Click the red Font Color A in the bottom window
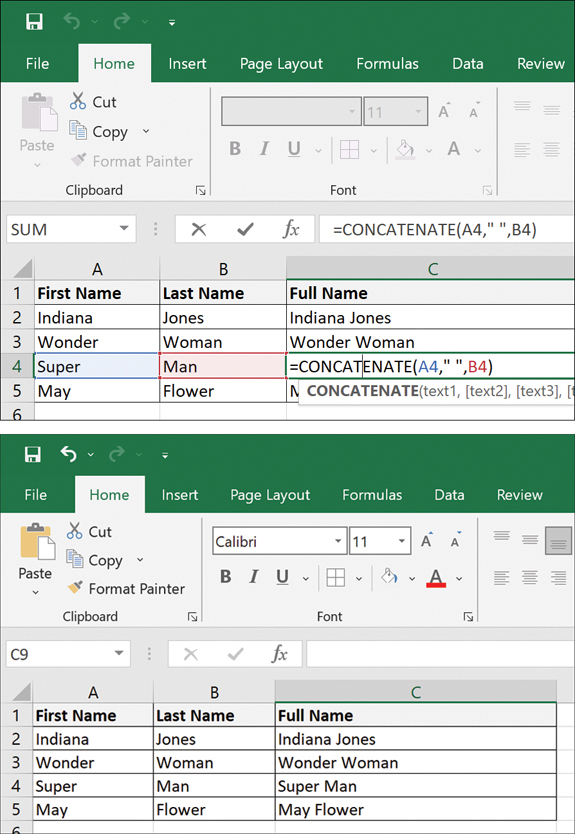Viewport: 575px width, 834px height. click(x=436, y=578)
